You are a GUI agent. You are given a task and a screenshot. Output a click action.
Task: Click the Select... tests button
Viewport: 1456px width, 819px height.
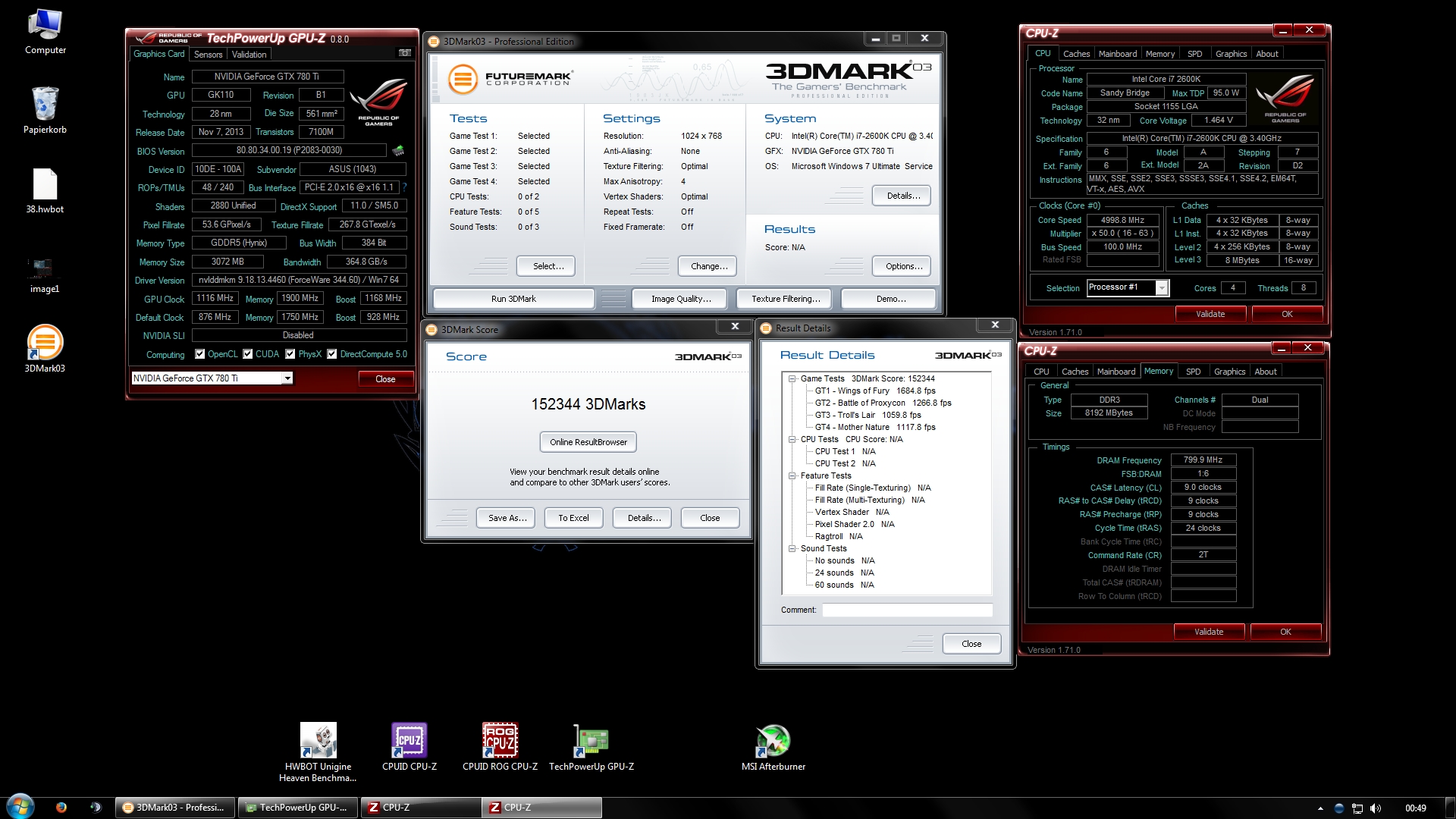tap(546, 266)
